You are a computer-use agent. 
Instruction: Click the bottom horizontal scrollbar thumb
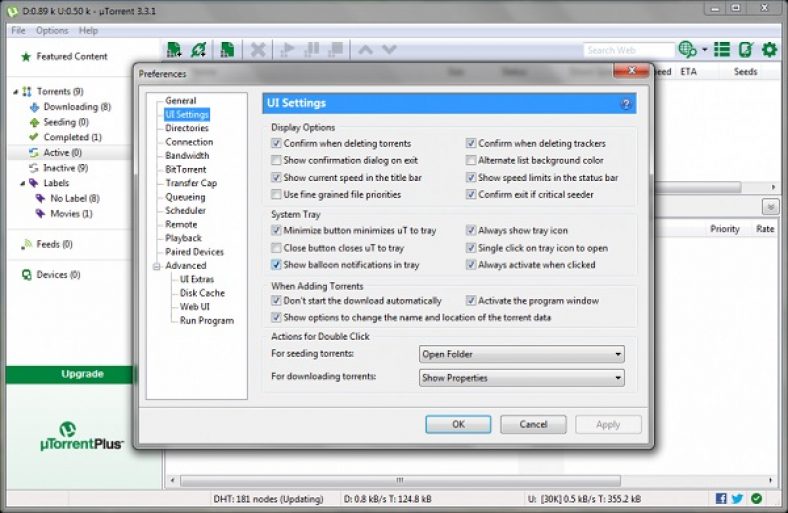[x=400, y=480]
